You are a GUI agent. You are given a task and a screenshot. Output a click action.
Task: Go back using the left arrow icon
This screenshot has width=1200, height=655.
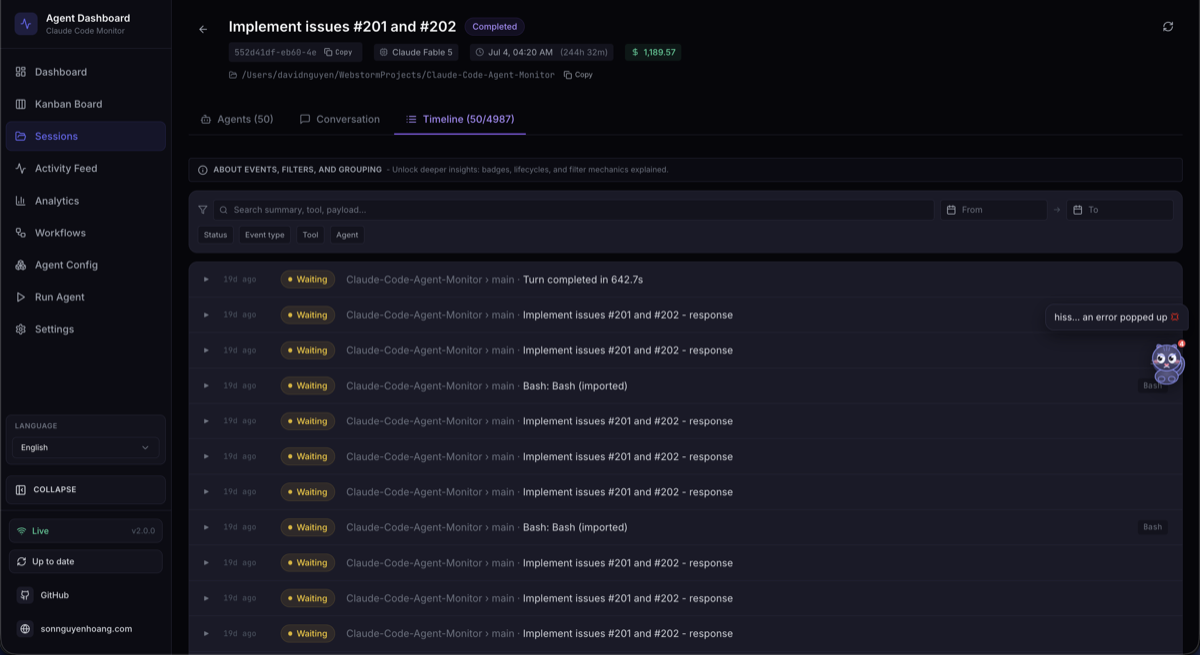(x=203, y=29)
